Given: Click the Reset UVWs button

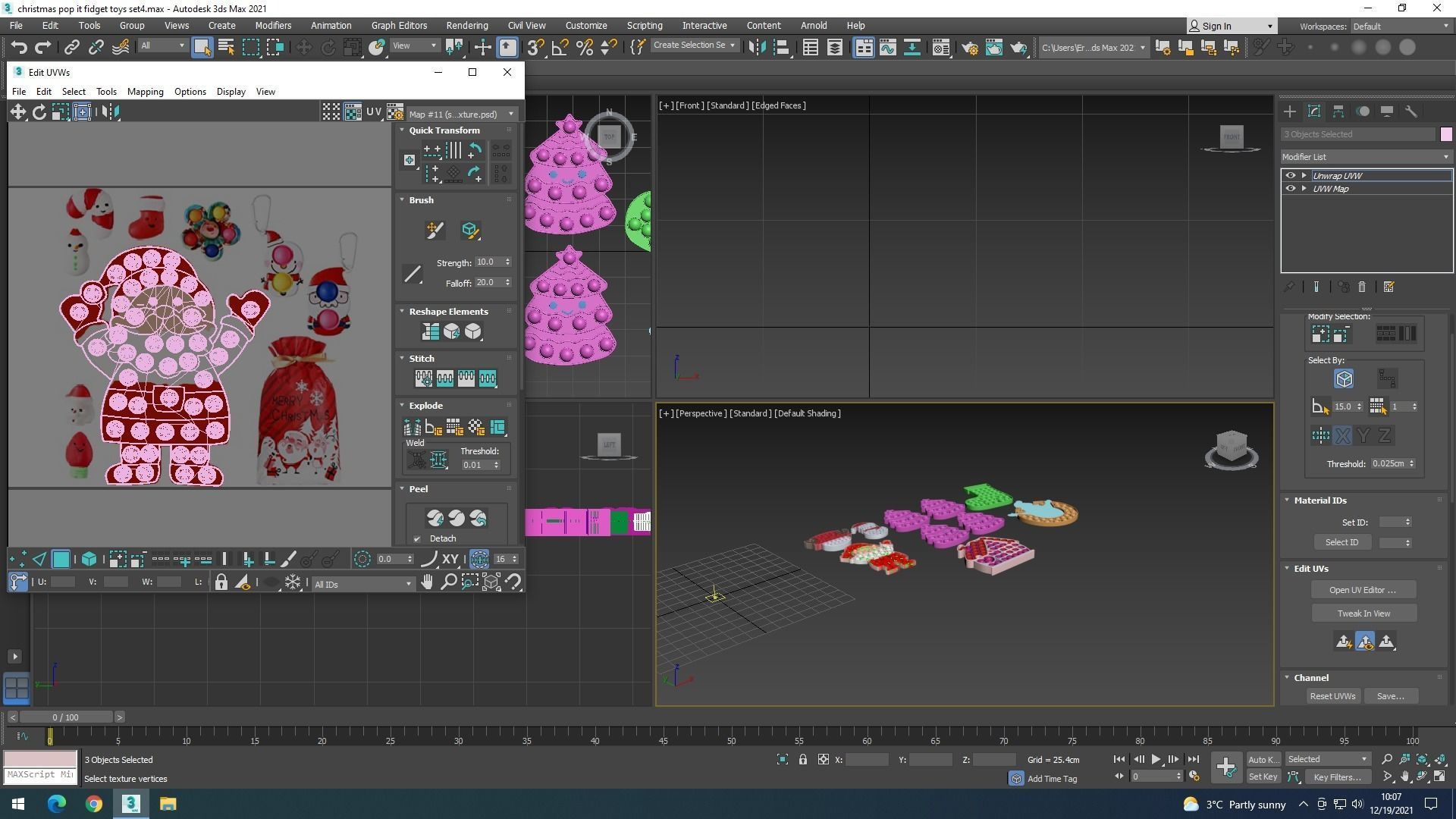Looking at the screenshot, I should click(x=1332, y=696).
